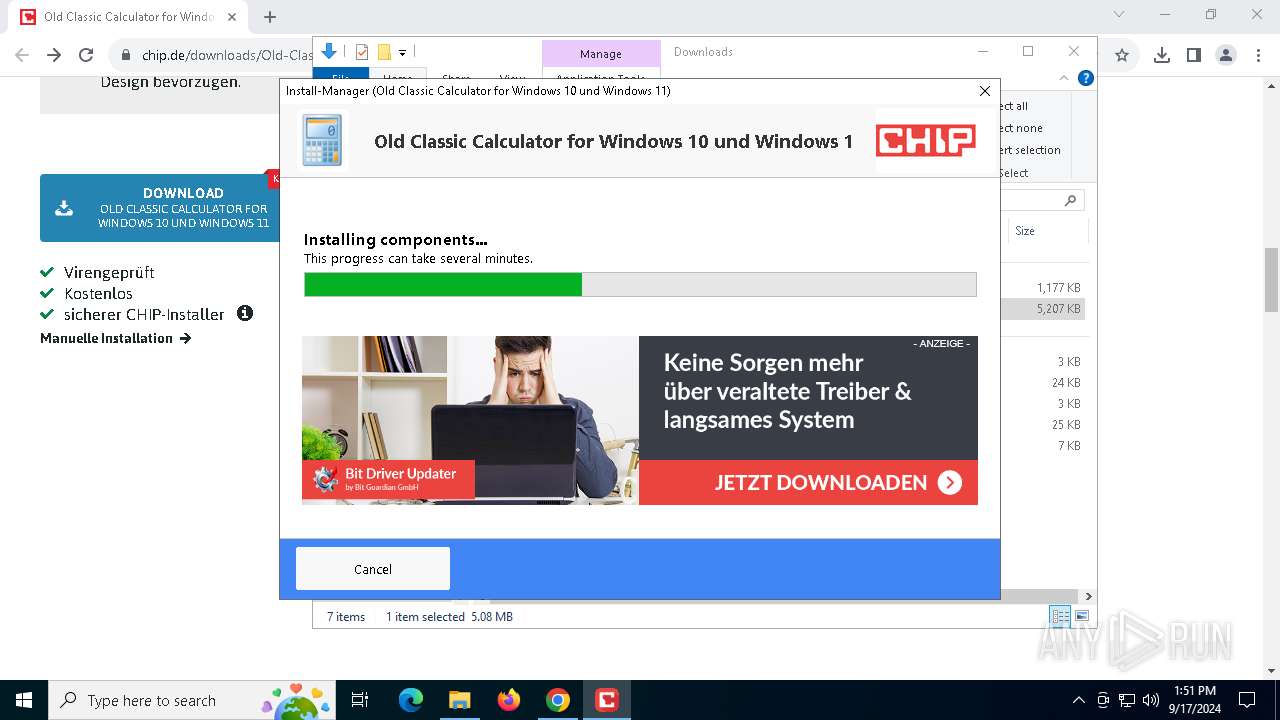Image resolution: width=1280 pixels, height=720 pixels.
Task: Open the Chrome three-dot menu
Action: (x=1258, y=55)
